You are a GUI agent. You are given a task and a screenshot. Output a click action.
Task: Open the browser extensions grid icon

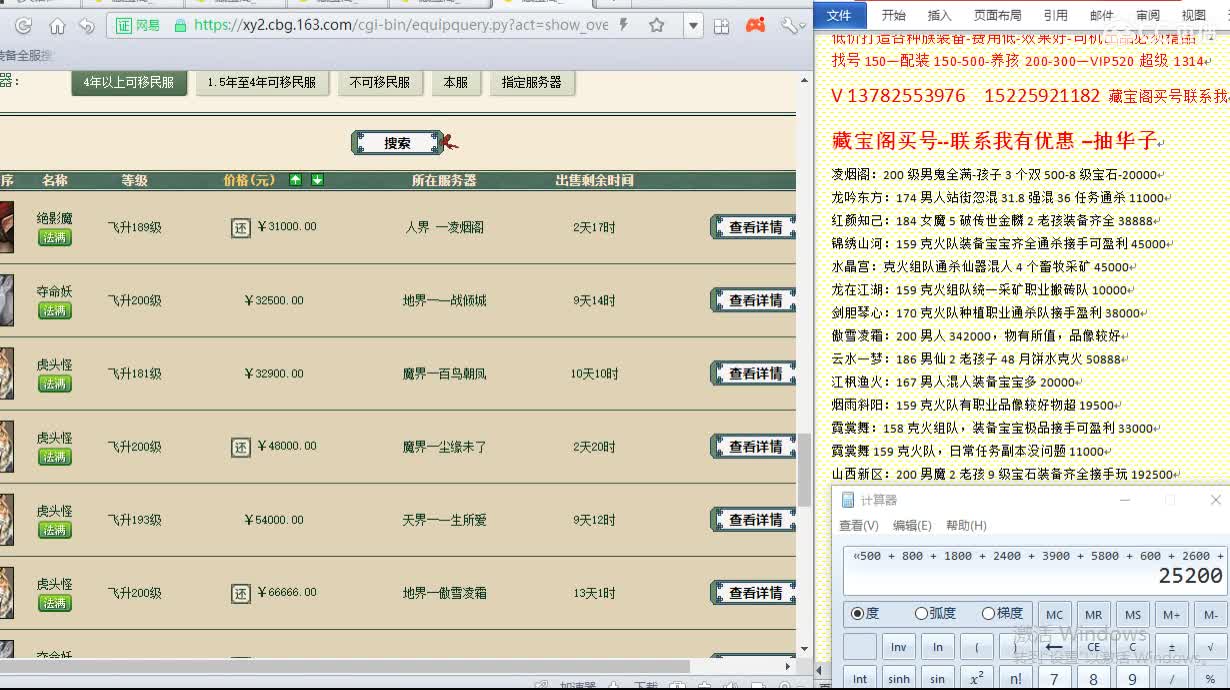pyautogui.click(x=721, y=26)
